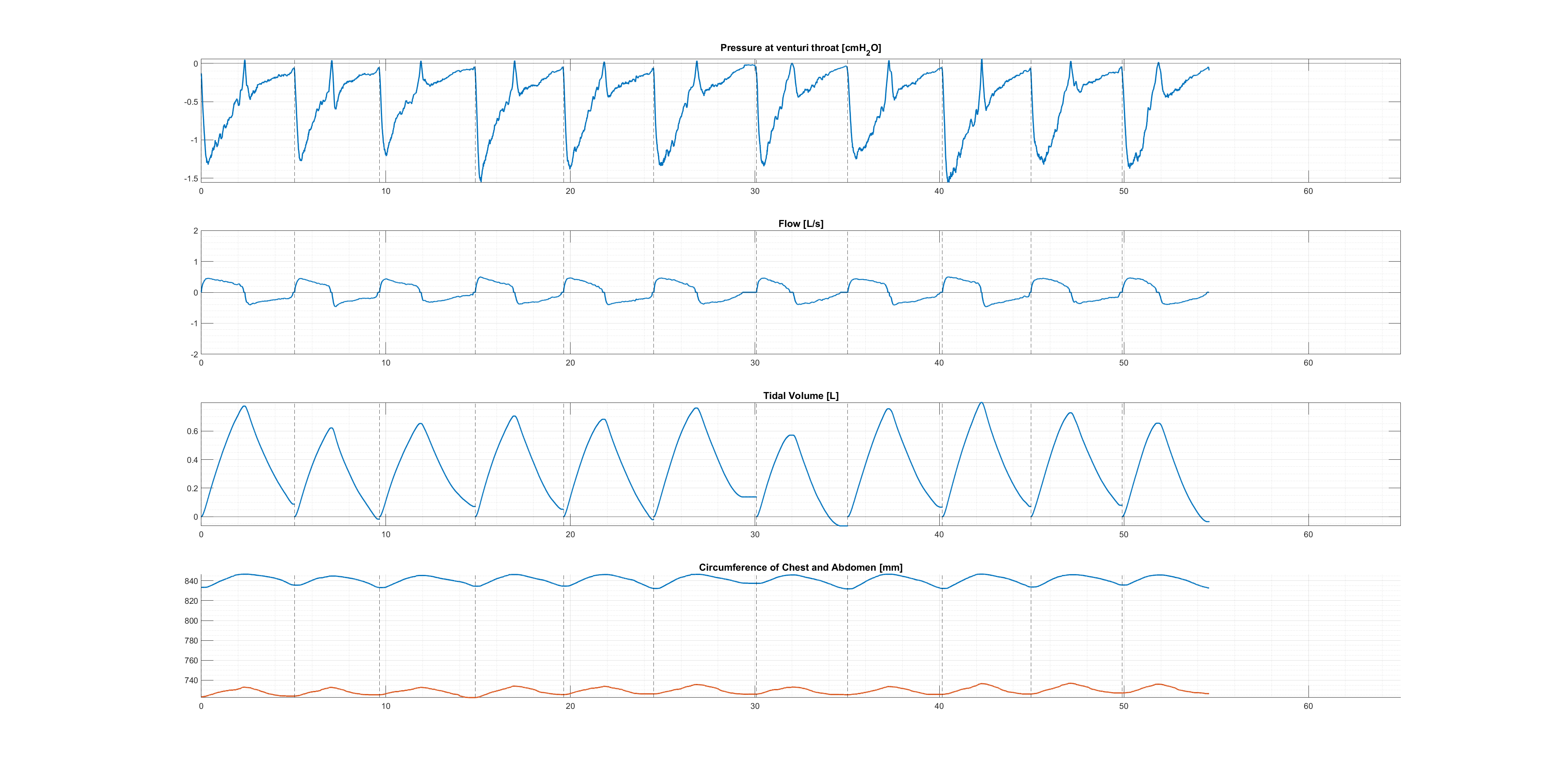Click the -1.5 y-axis tick of the pressure plot
The height and width of the screenshot is (784, 1548).
tap(190, 178)
